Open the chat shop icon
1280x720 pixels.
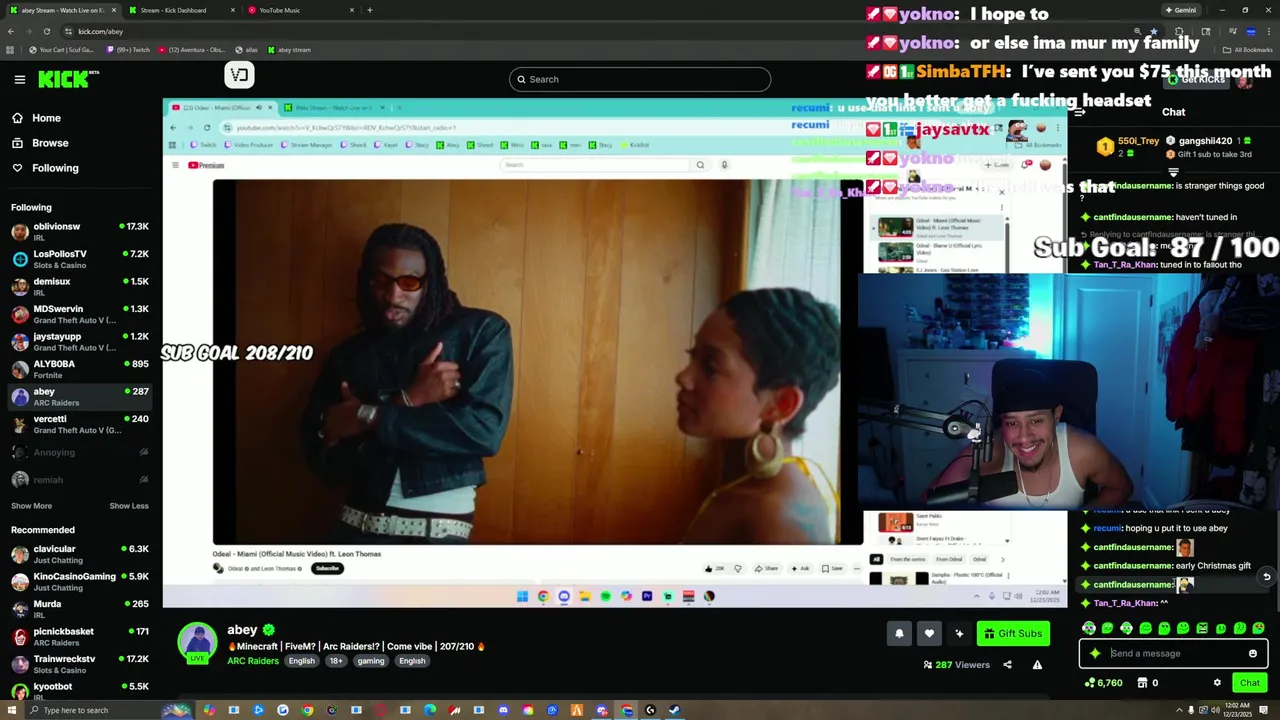pyautogui.click(x=1143, y=683)
